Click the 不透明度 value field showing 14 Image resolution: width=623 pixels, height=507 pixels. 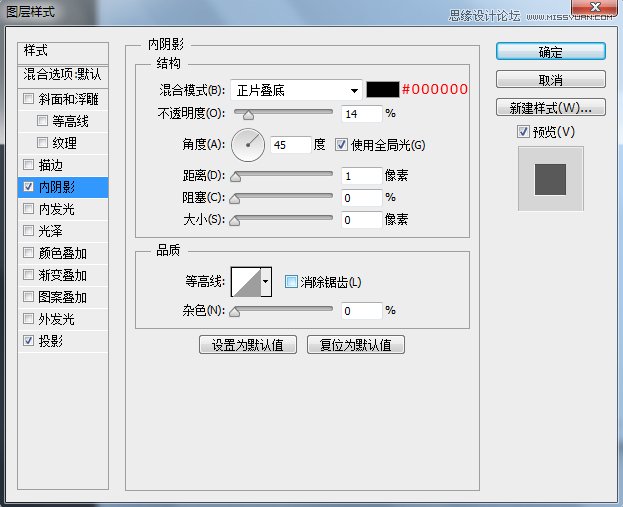362,114
